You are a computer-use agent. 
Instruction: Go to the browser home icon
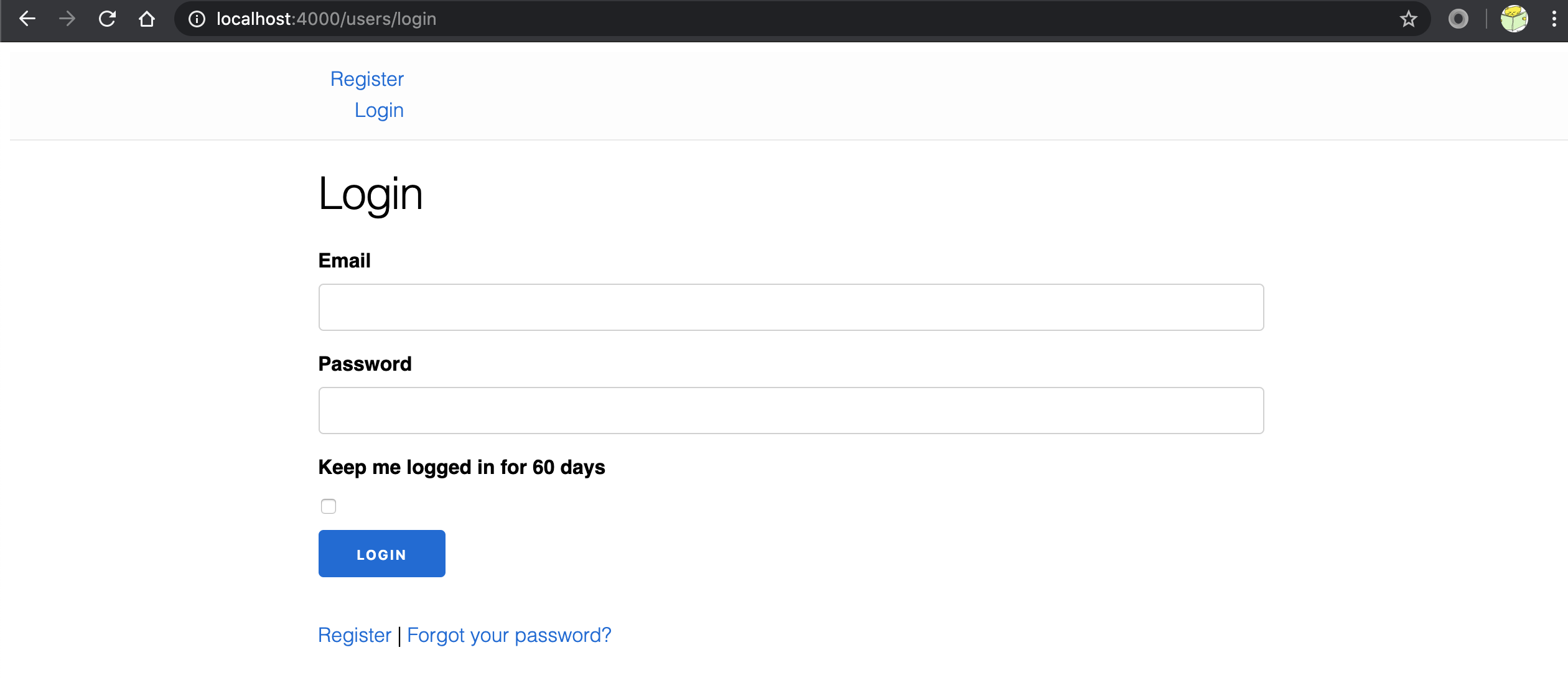147,19
